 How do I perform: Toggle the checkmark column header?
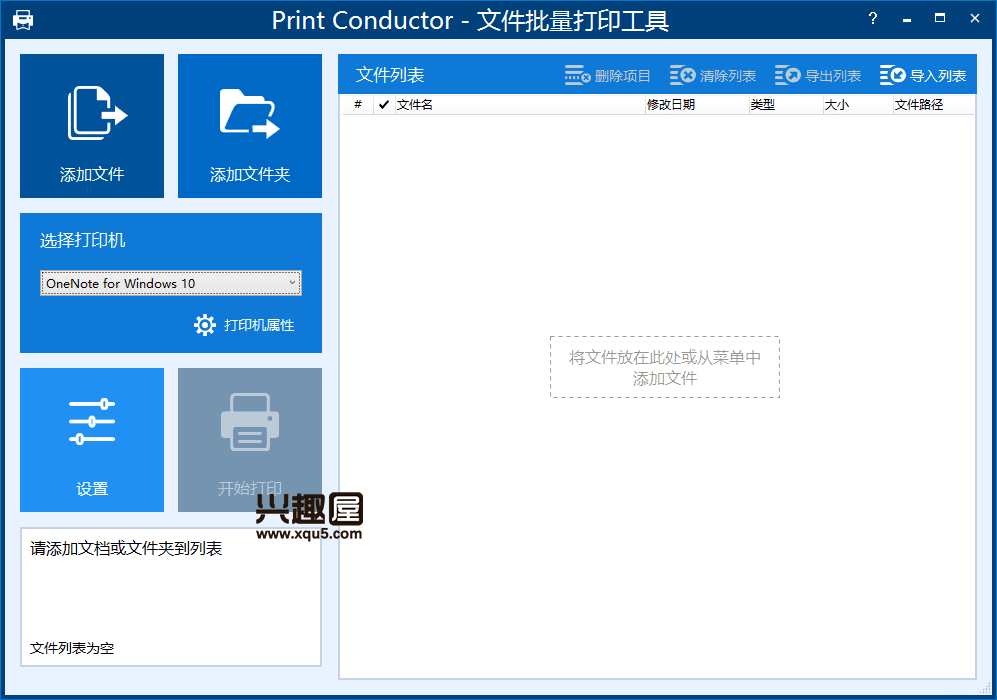pyautogui.click(x=383, y=104)
